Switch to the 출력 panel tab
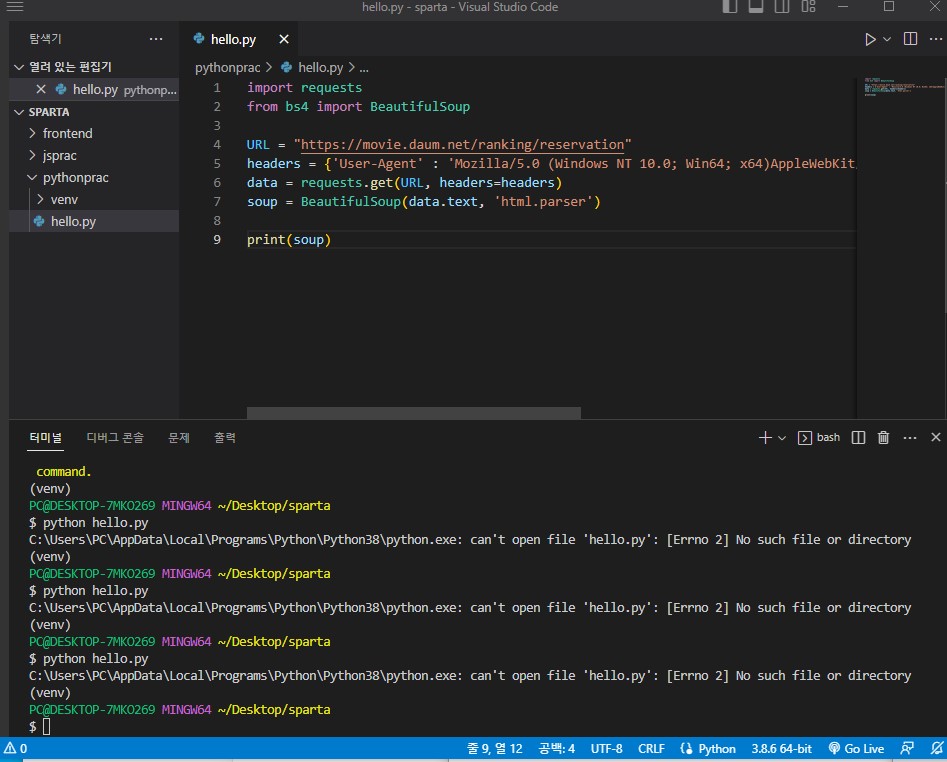 (x=225, y=438)
